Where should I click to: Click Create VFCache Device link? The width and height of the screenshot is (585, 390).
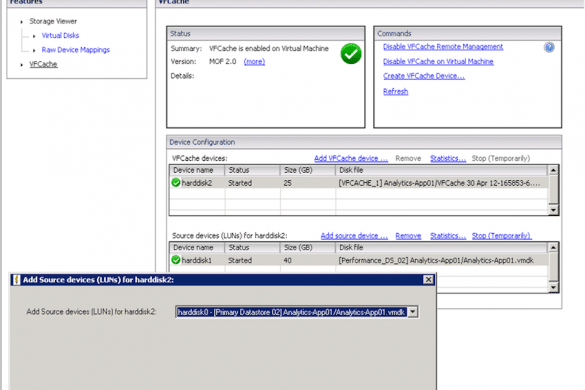424,76
